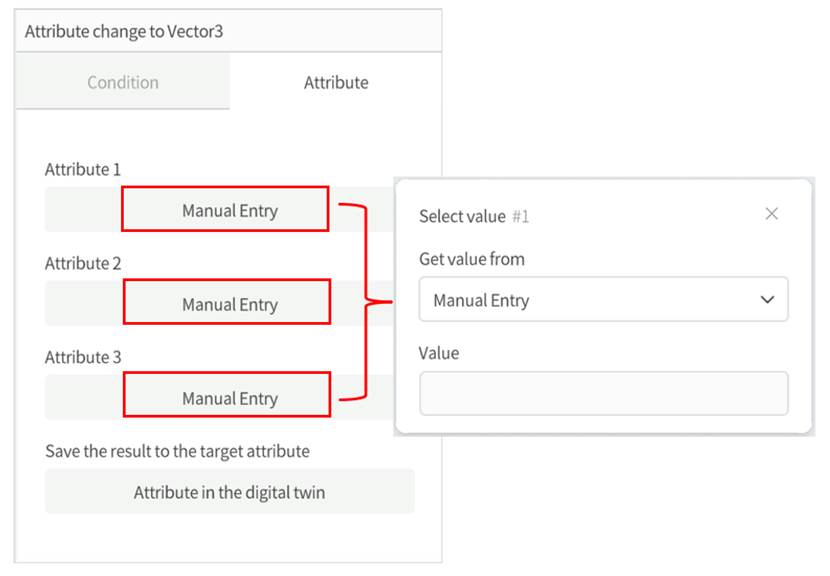Image resolution: width=830 pixels, height=576 pixels.
Task: Switch to the Condition tab
Action: (123, 82)
